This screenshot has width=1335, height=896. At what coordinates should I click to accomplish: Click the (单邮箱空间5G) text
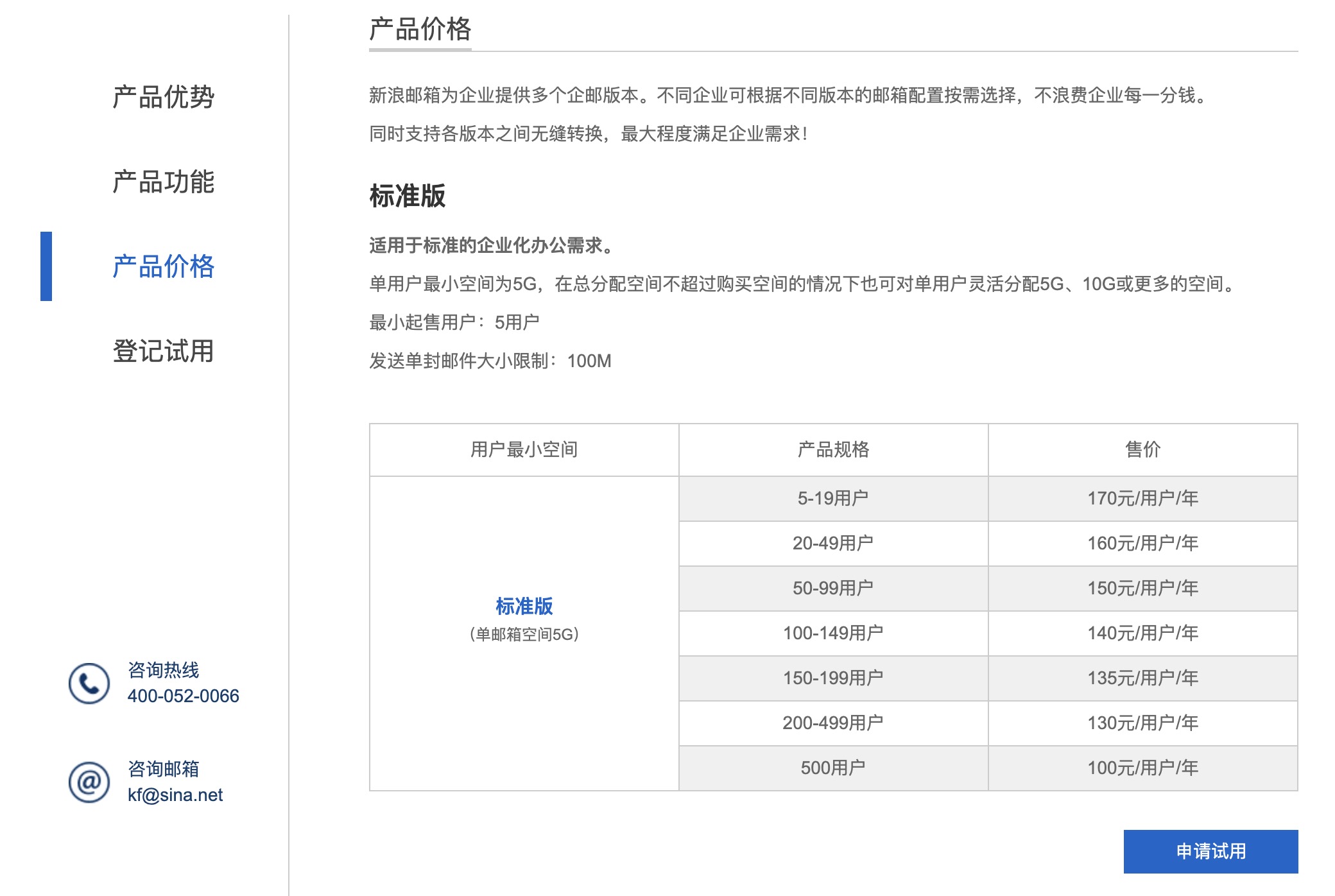point(524,634)
